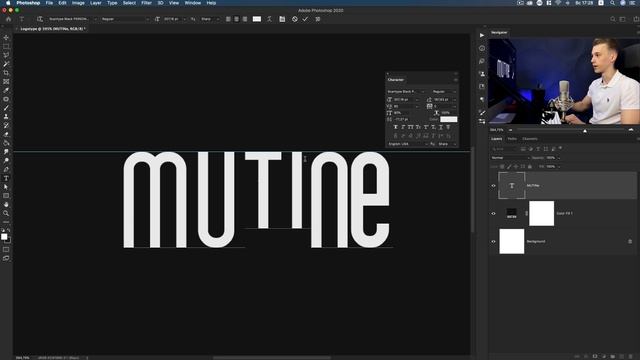Center text in options bar
Image resolution: width=640 pixels, height=360 pixels.
pyautogui.click(x=237, y=19)
